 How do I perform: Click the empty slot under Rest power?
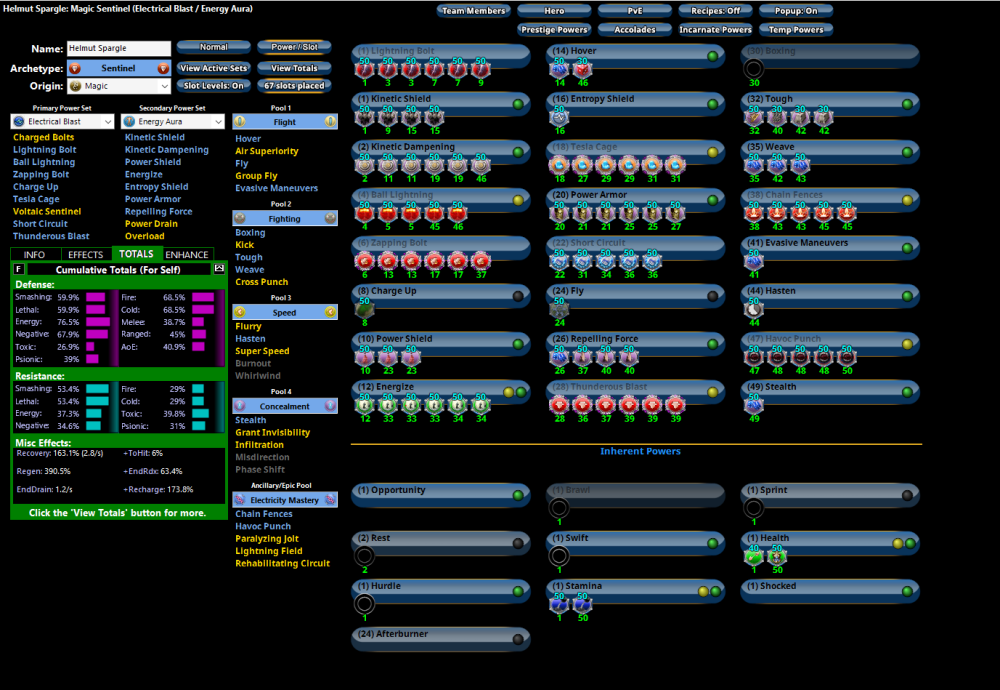(x=364, y=556)
